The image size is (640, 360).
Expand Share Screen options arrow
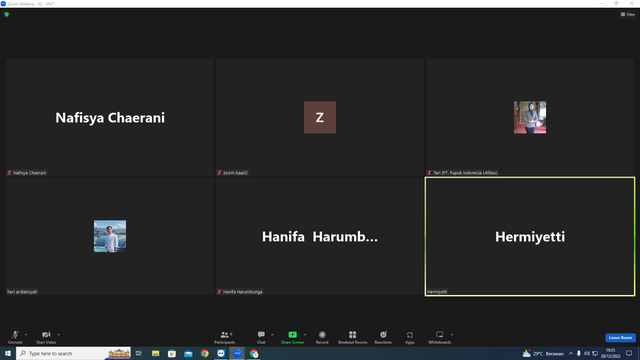coord(305,335)
